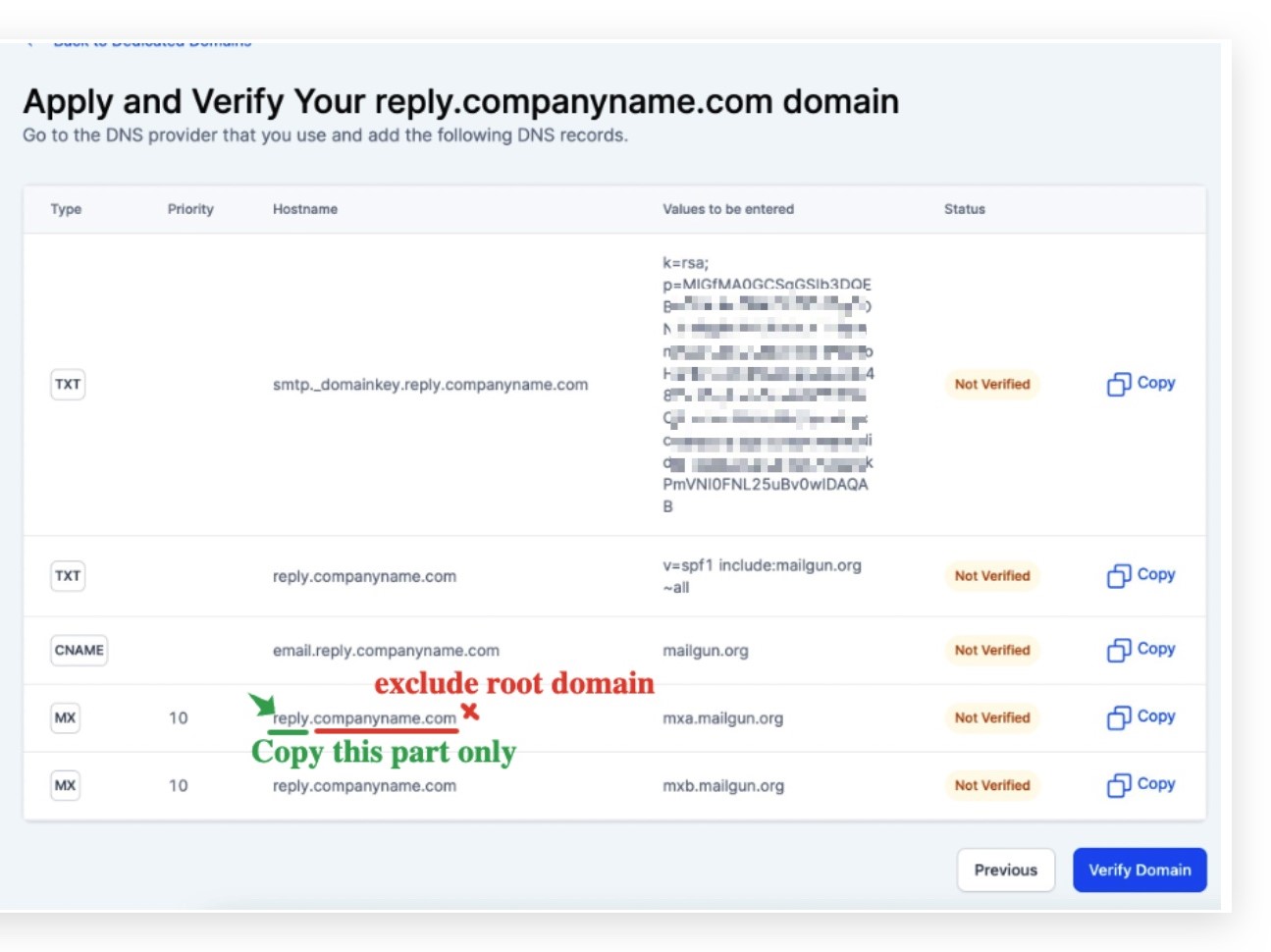Image resolution: width=1271 pixels, height=952 pixels.
Task: Copy the smtp._domainkey TXT record value
Action: point(1140,384)
